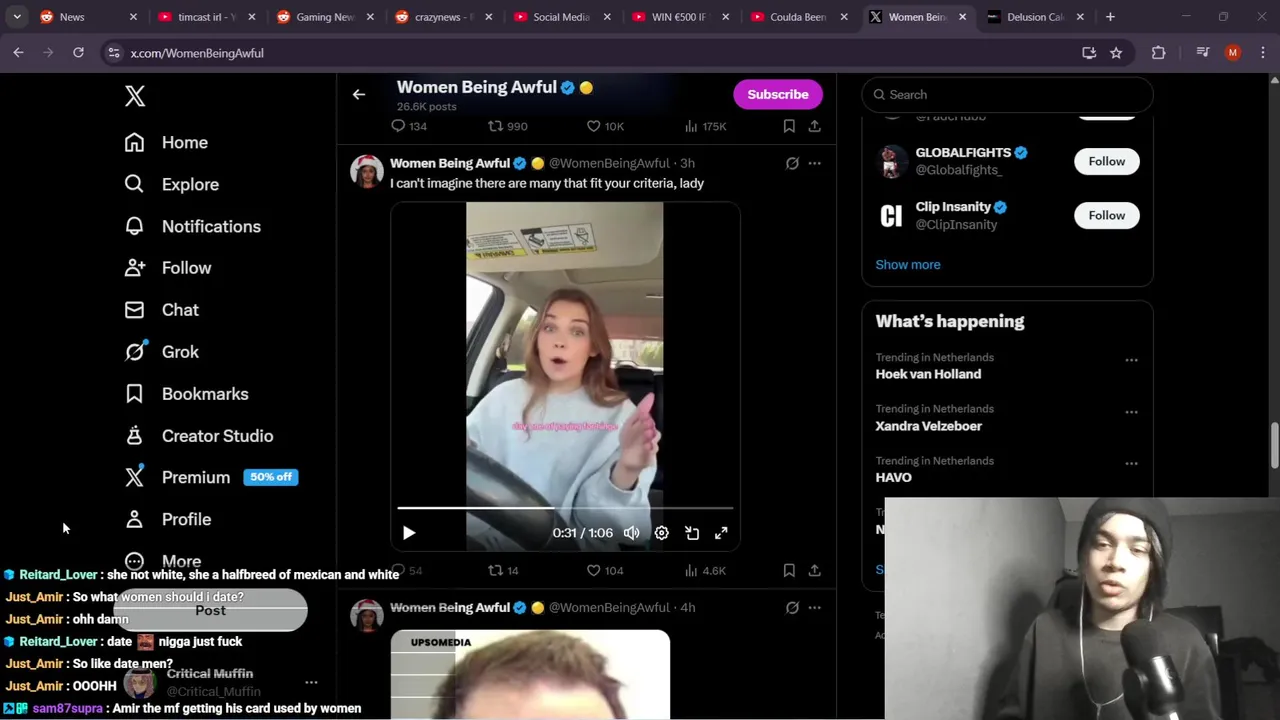Open Grok actions on the 4h post

coord(792,607)
